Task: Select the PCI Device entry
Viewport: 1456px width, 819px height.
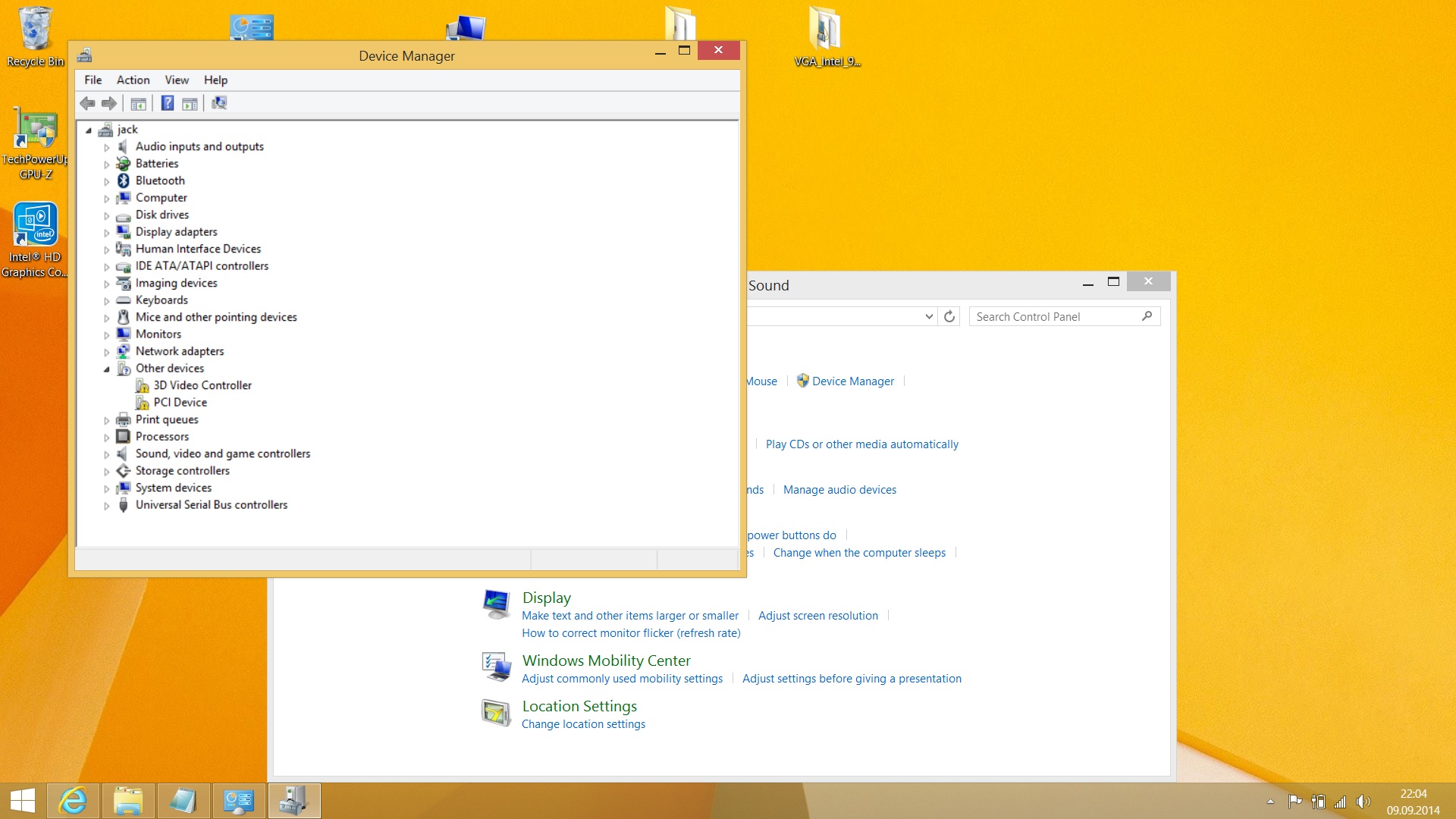Action: tap(180, 403)
